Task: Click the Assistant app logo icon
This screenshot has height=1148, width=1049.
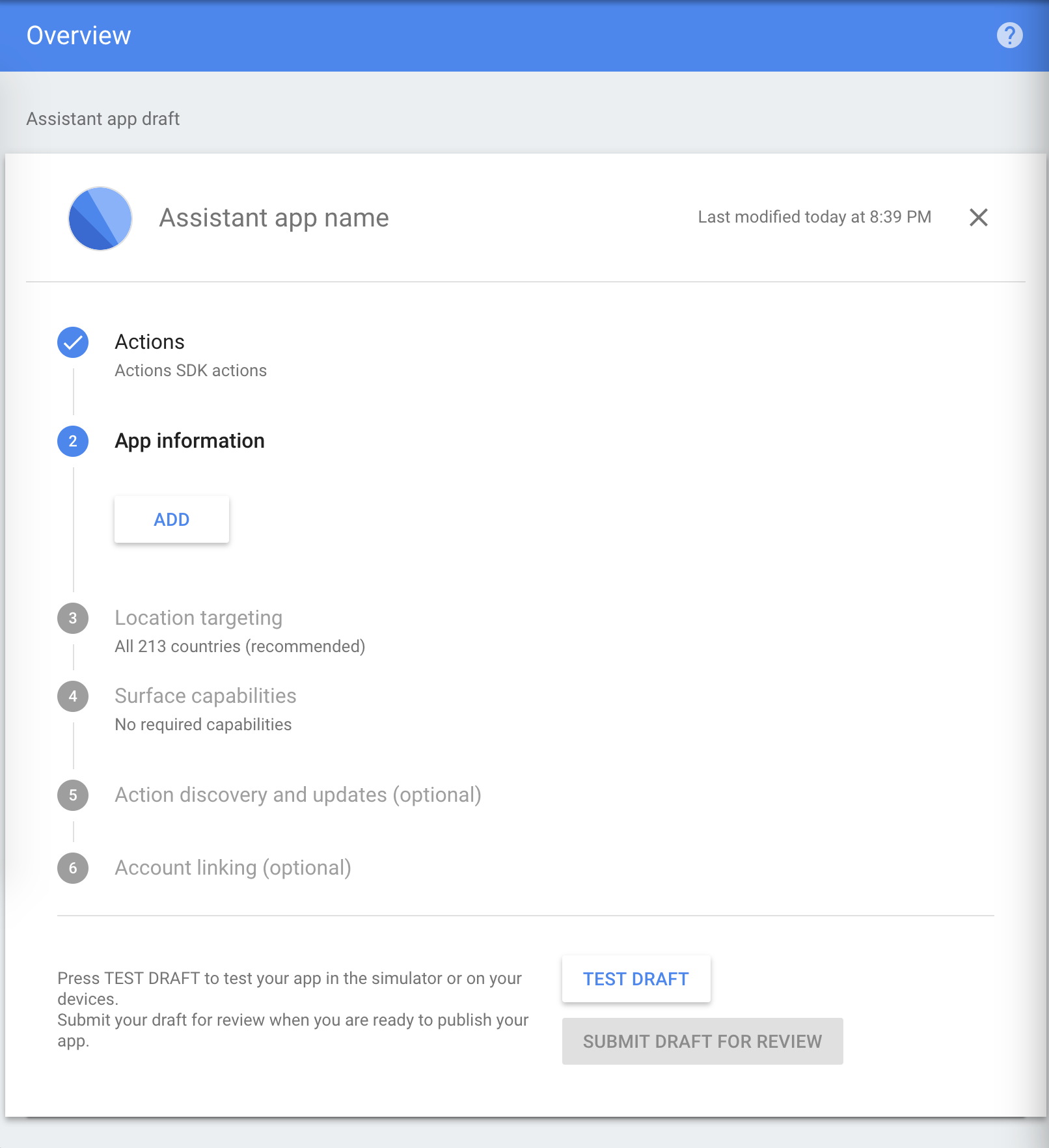Action: 100,218
